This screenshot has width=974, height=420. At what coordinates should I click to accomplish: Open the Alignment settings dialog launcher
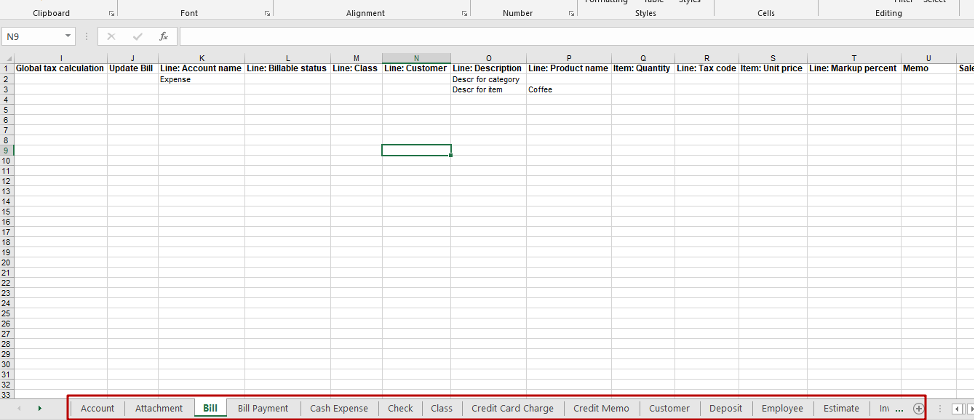click(x=464, y=13)
